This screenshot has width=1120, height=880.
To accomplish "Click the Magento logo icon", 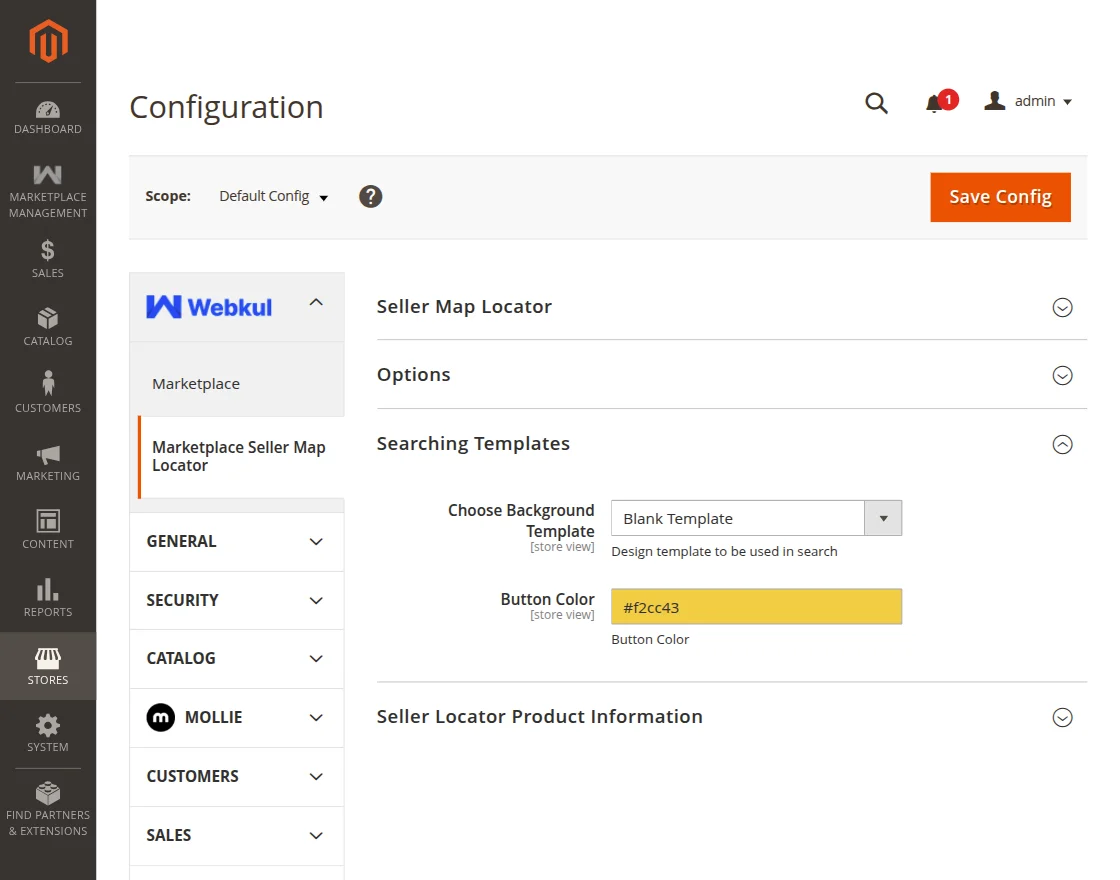I will point(48,41).
